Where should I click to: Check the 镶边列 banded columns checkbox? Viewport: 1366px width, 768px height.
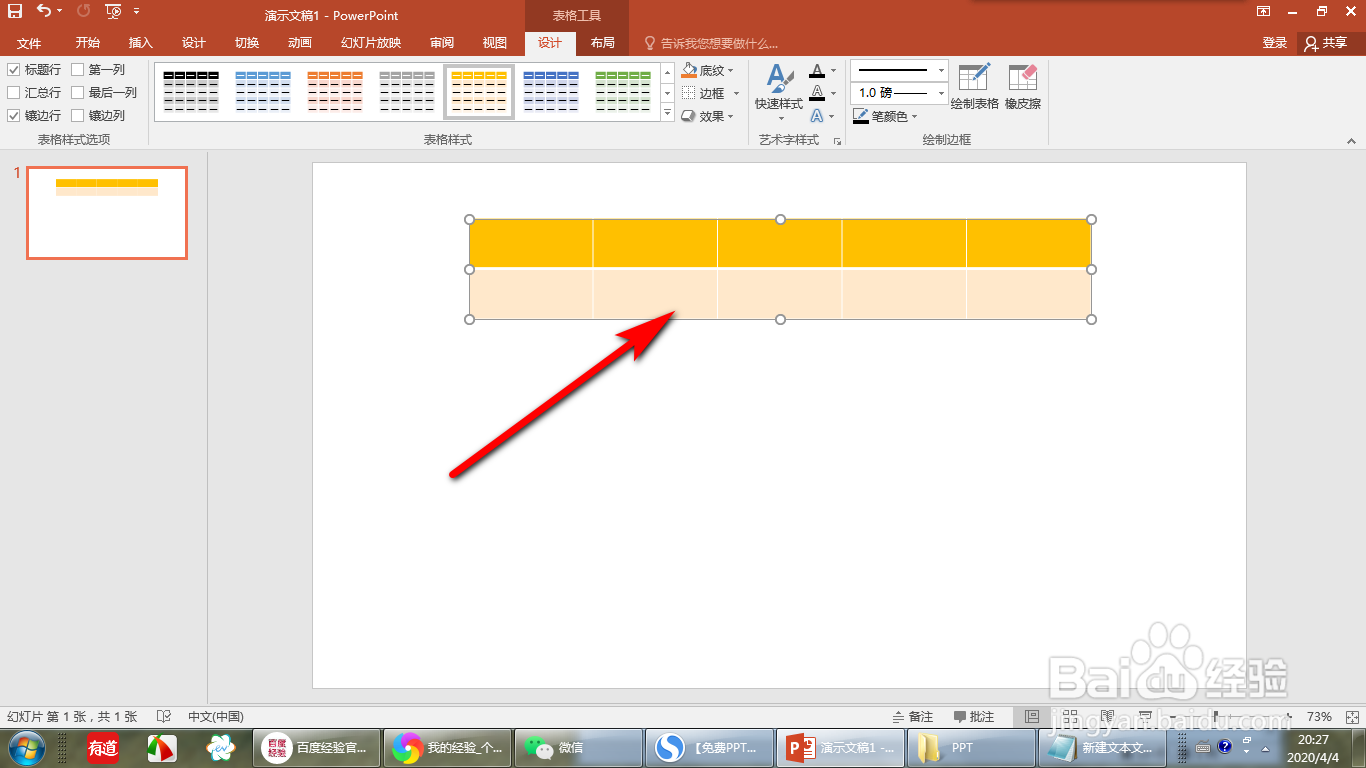pos(78,116)
